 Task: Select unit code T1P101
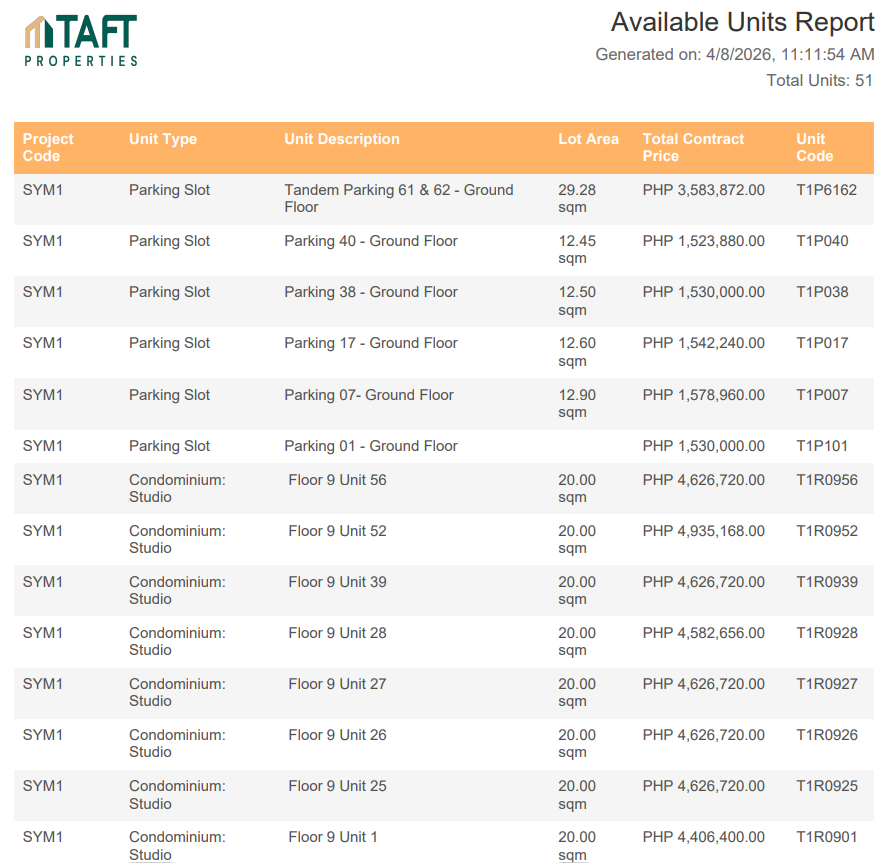pyautogui.click(x=822, y=446)
